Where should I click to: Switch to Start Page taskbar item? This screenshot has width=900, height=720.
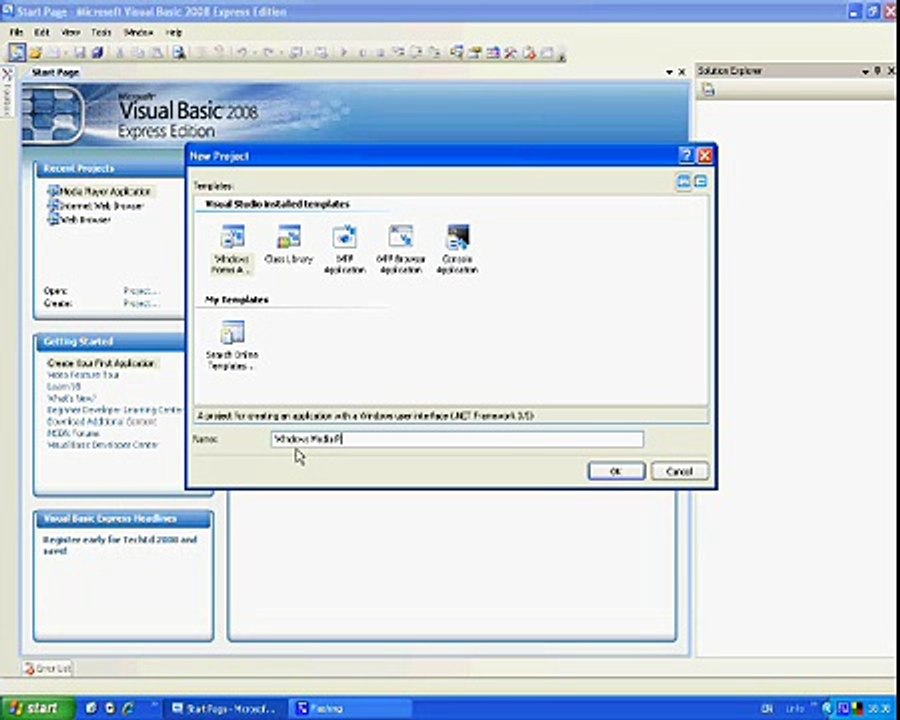(x=224, y=709)
